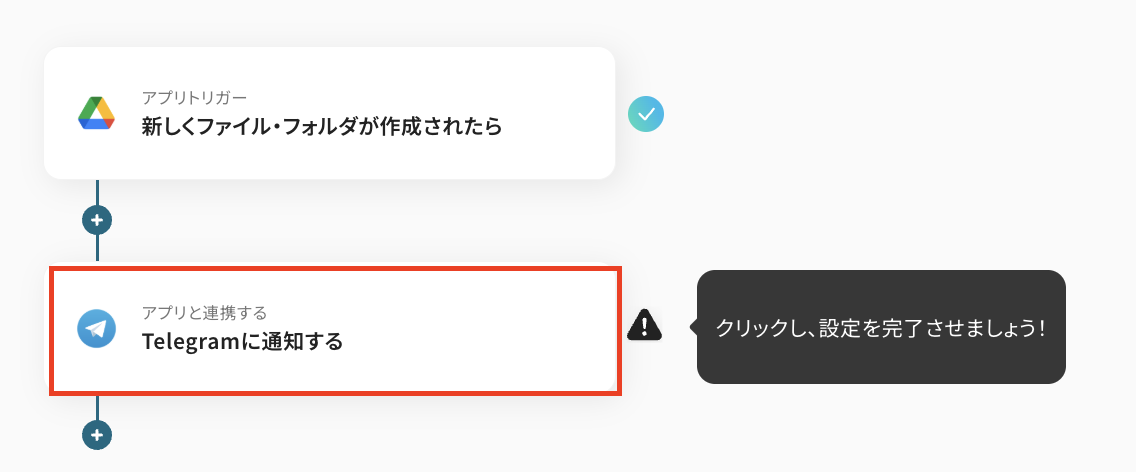Open the 新しくファイル・フォルダが作成されたら trigger card
Viewport: 1136px width, 472px height.
[329, 113]
